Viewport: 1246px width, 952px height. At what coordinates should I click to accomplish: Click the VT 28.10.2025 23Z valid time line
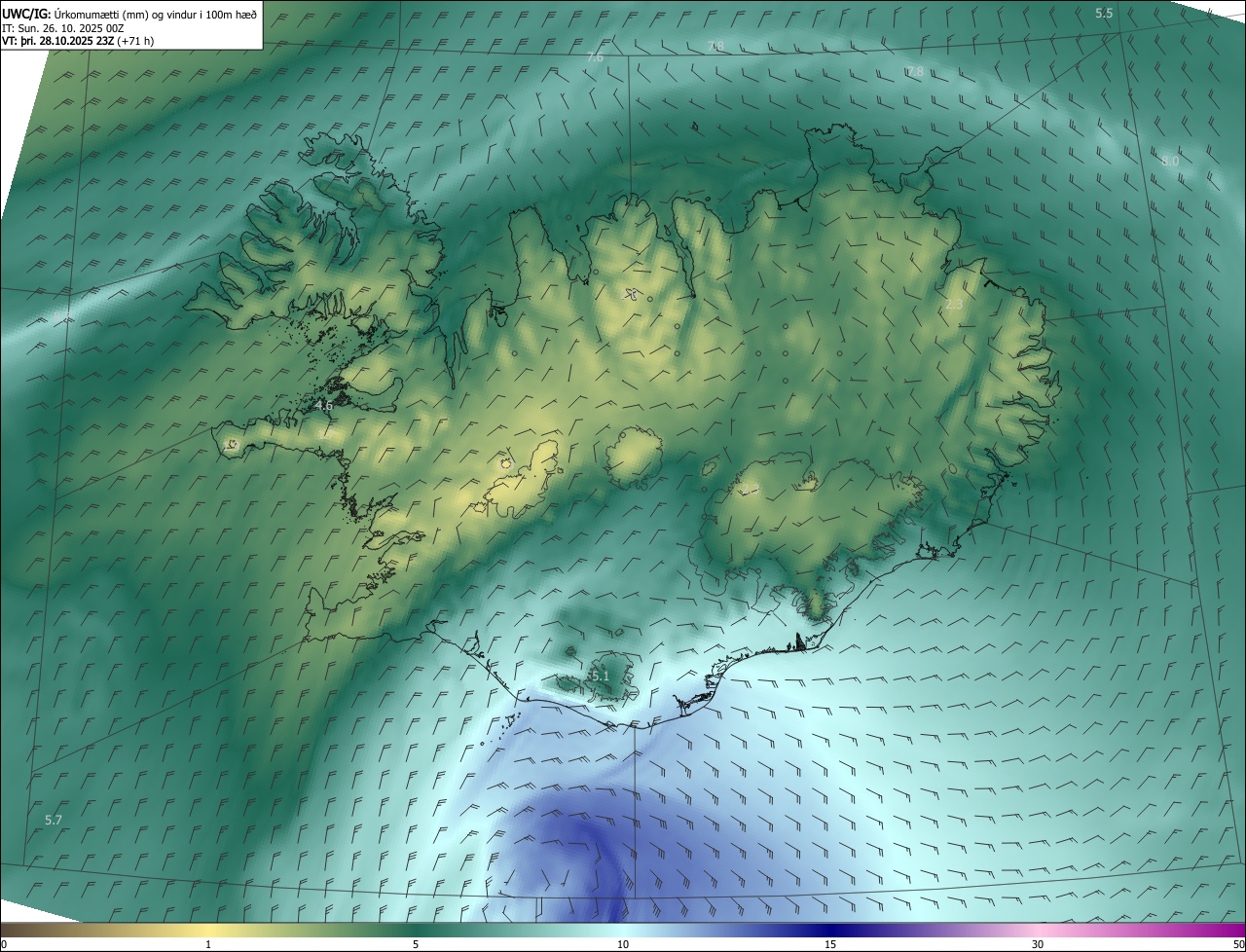click(78, 41)
